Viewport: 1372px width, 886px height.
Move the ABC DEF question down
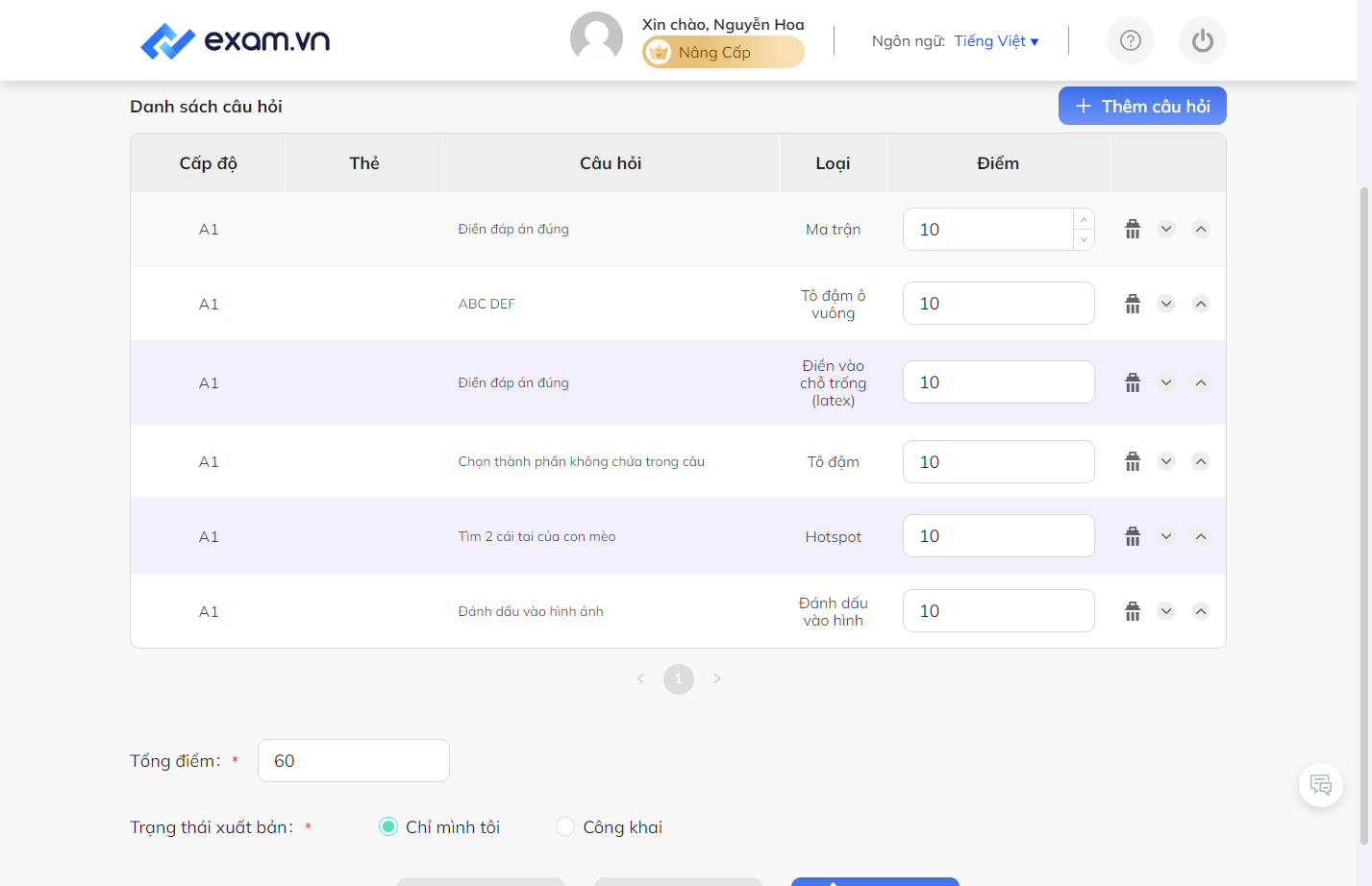pos(1166,304)
